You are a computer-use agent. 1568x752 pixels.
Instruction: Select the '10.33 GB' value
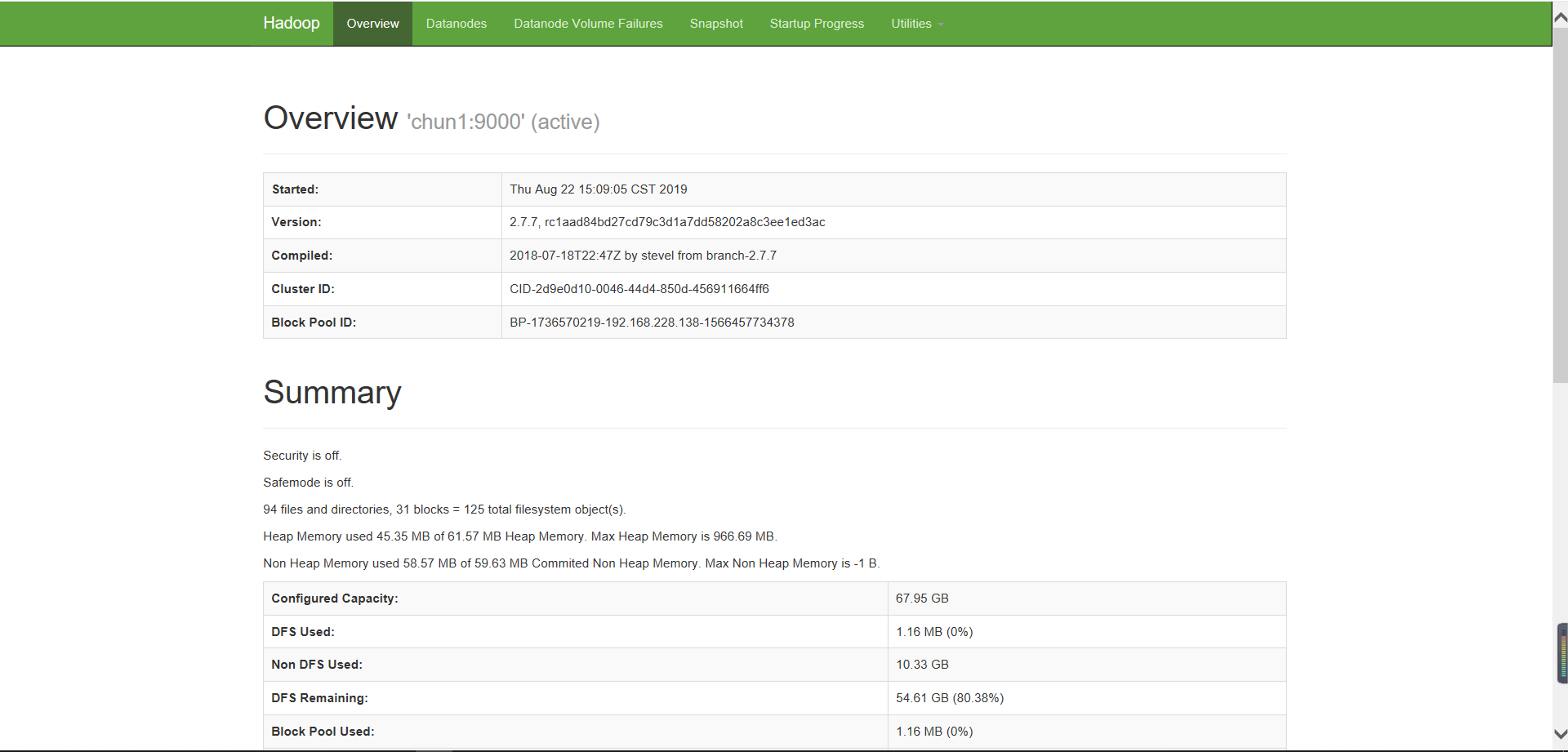[x=922, y=665]
